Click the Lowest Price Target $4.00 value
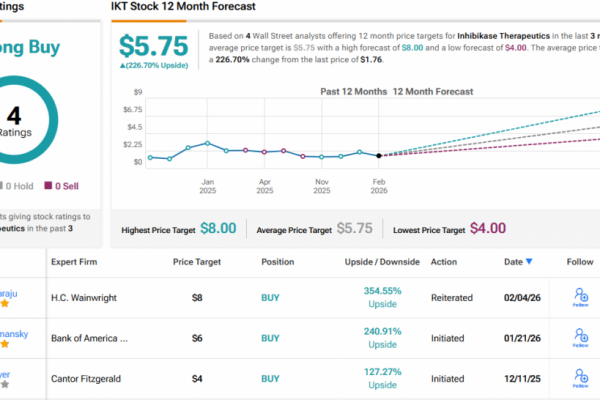Screen dimensions: 600x400 click(487, 228)
